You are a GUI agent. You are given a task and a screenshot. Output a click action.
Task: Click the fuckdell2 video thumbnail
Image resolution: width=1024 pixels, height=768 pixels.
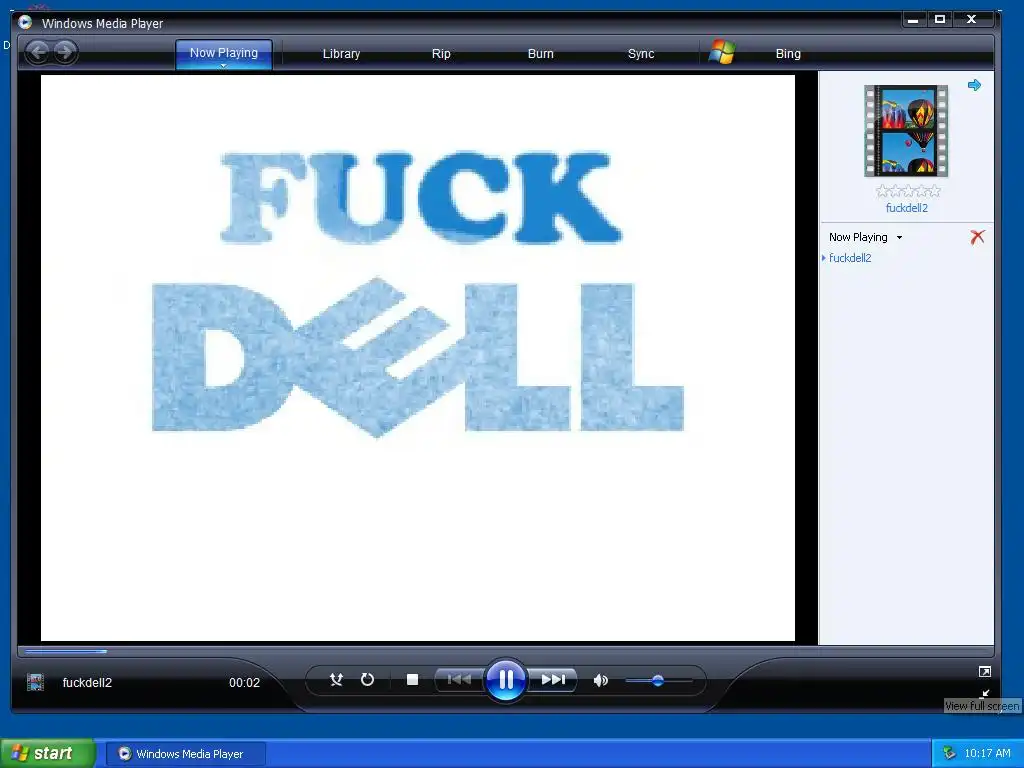click(906, 131)
